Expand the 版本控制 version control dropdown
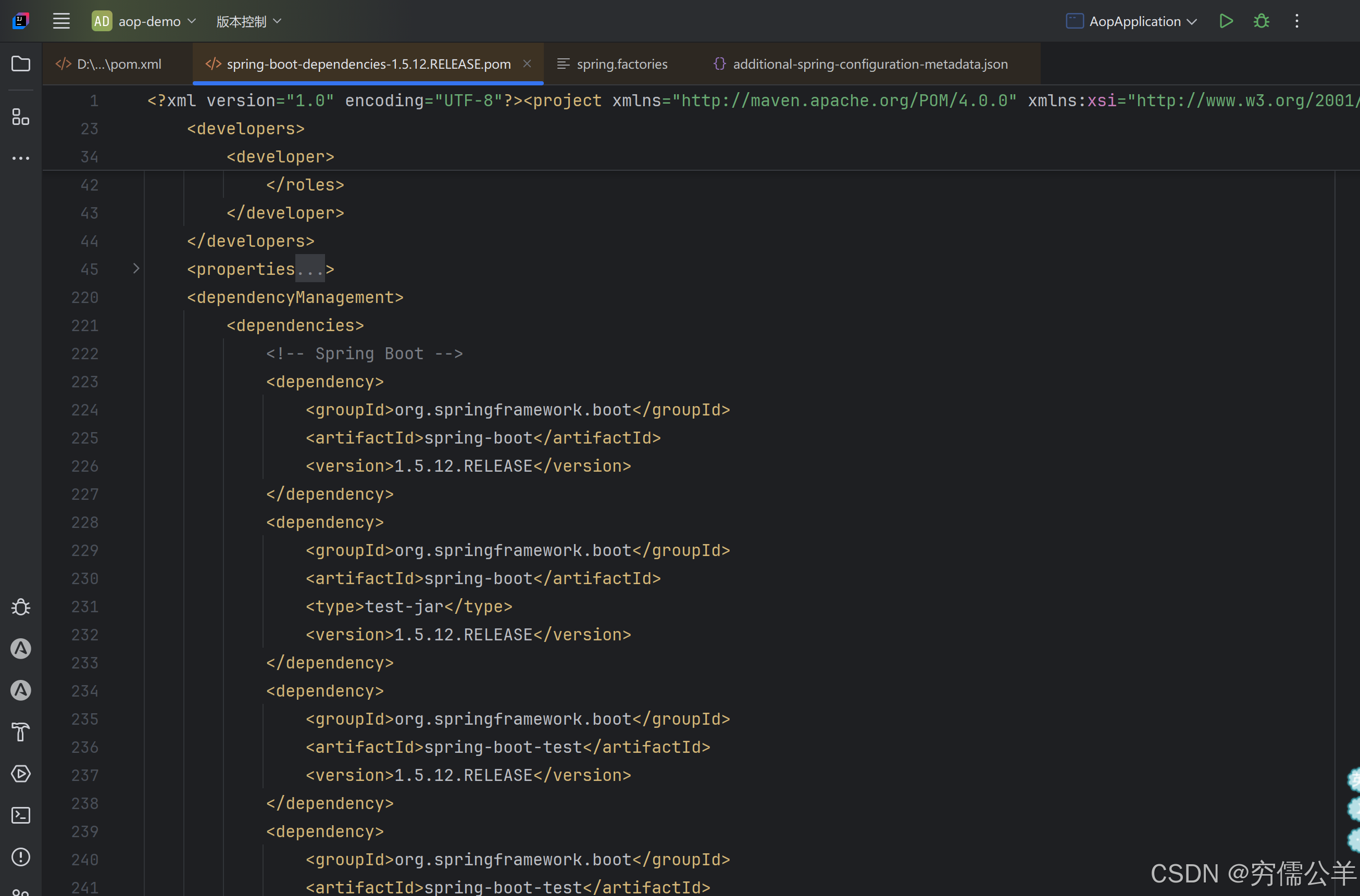The height and width of the screenshot is (896, 1360). (248, 21)
